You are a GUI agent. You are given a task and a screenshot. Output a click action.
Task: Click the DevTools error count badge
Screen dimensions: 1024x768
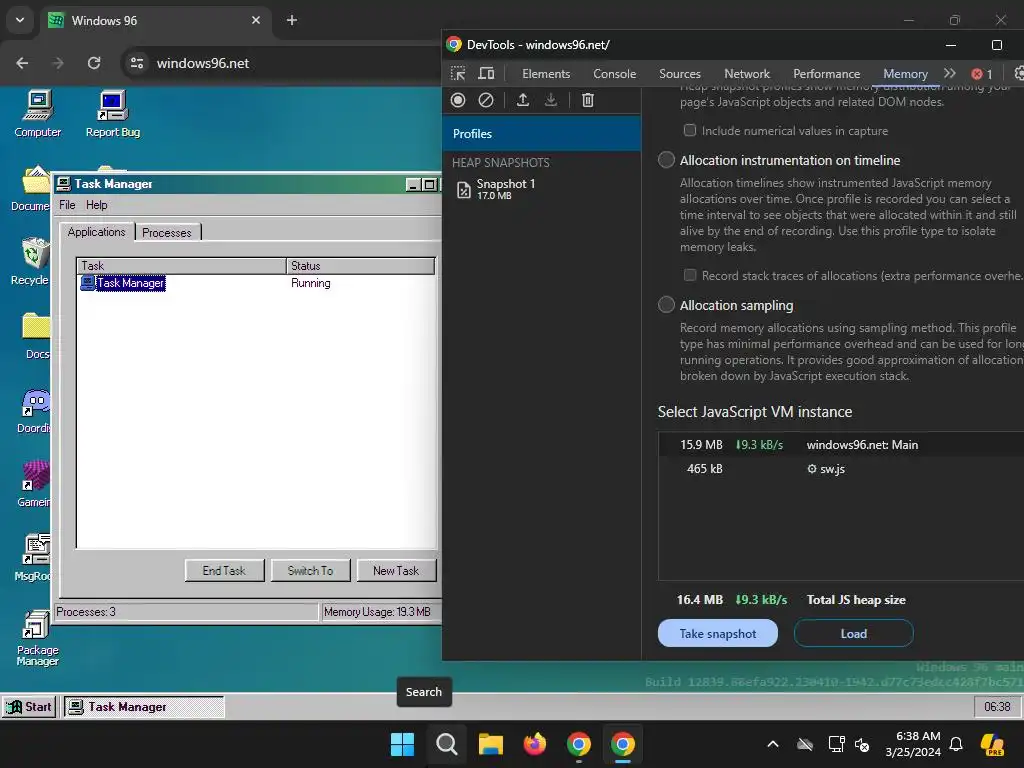(x=982, y=74)
